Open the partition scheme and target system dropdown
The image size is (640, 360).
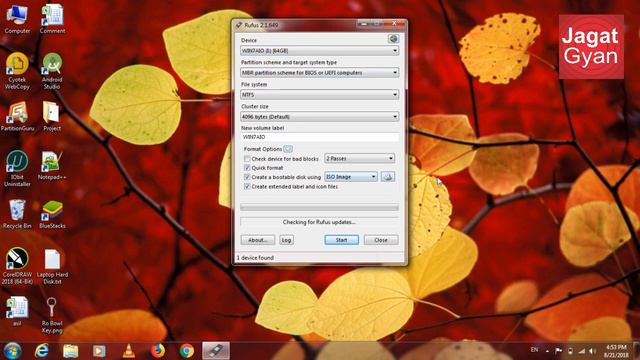pyautogui.click(x=320, y=73)
